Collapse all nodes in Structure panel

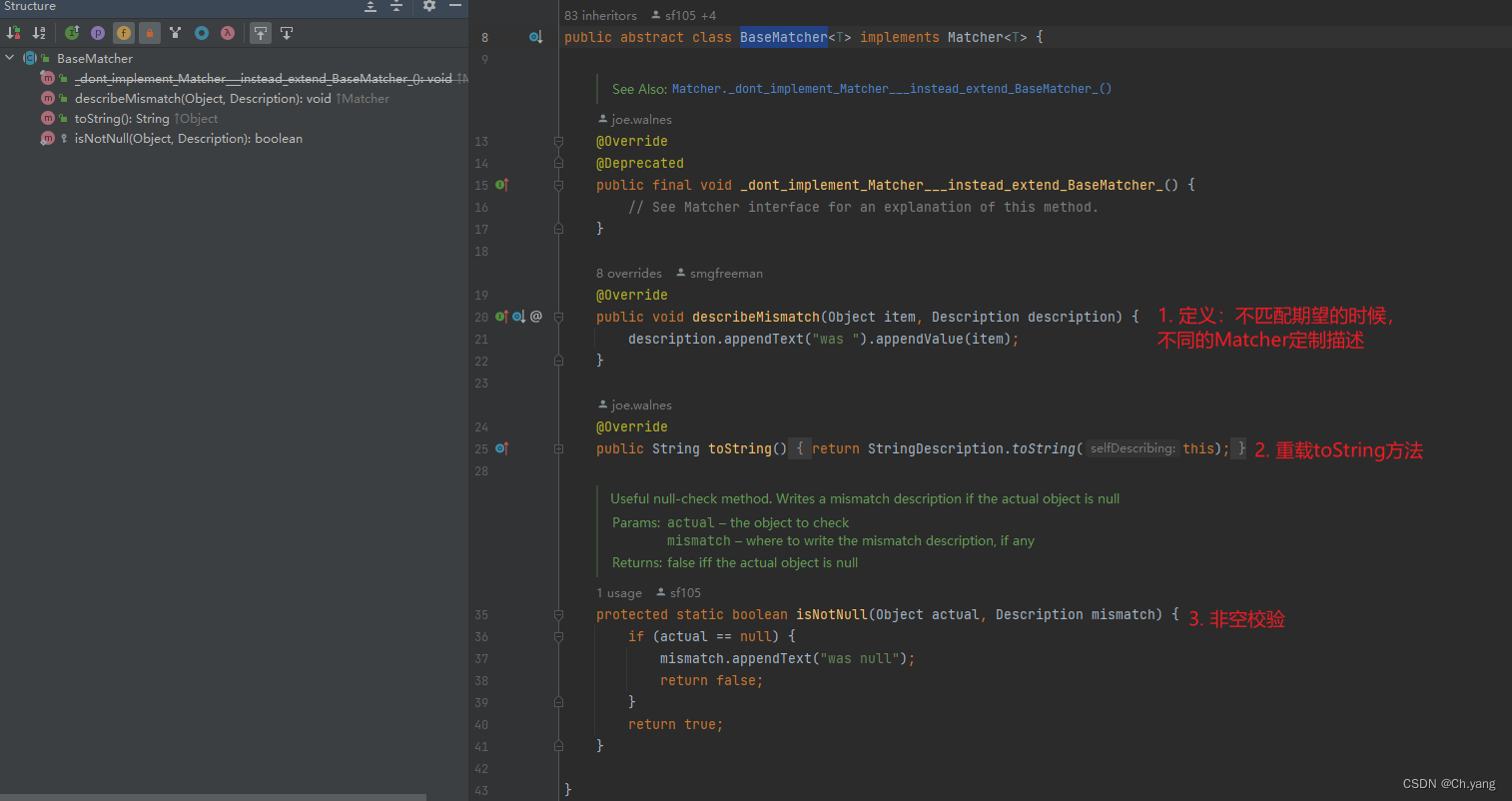point(396,6)
